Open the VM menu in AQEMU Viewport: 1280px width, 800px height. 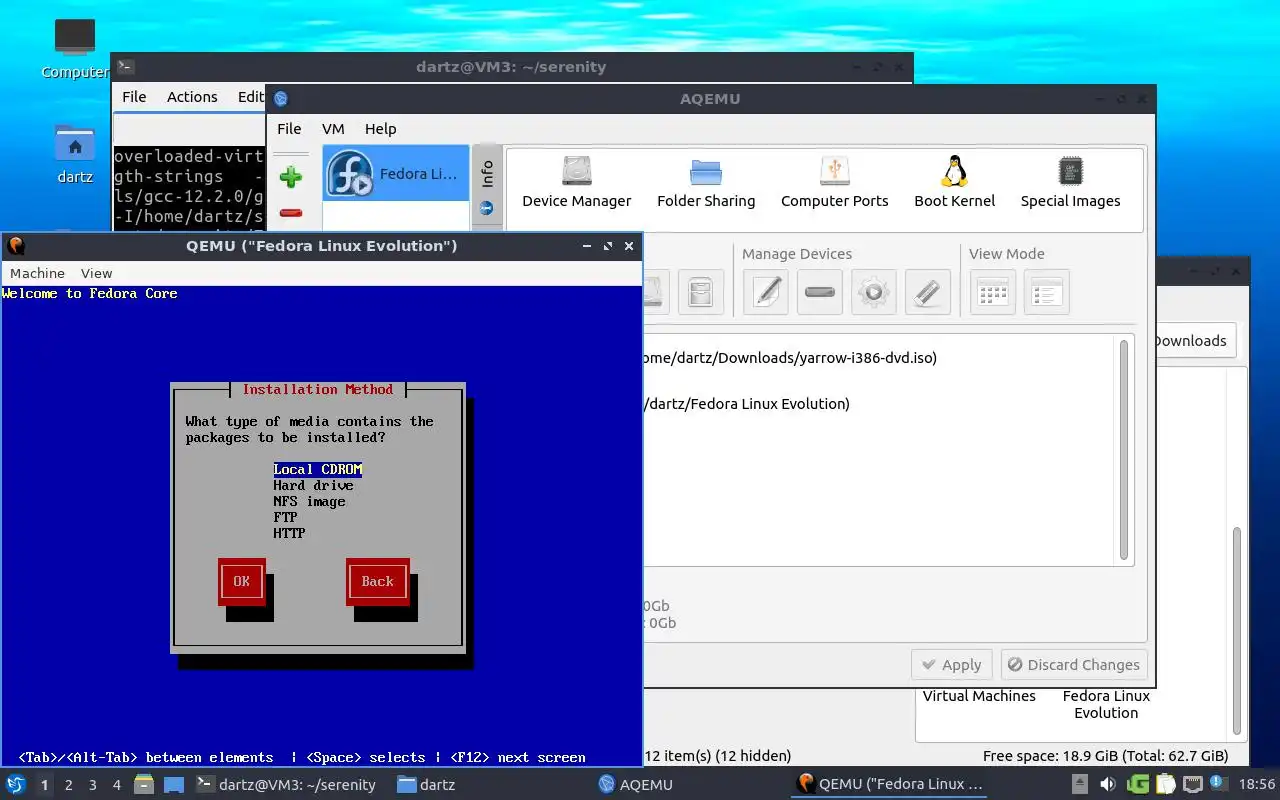pyautogui.click(x=333, y=128)
